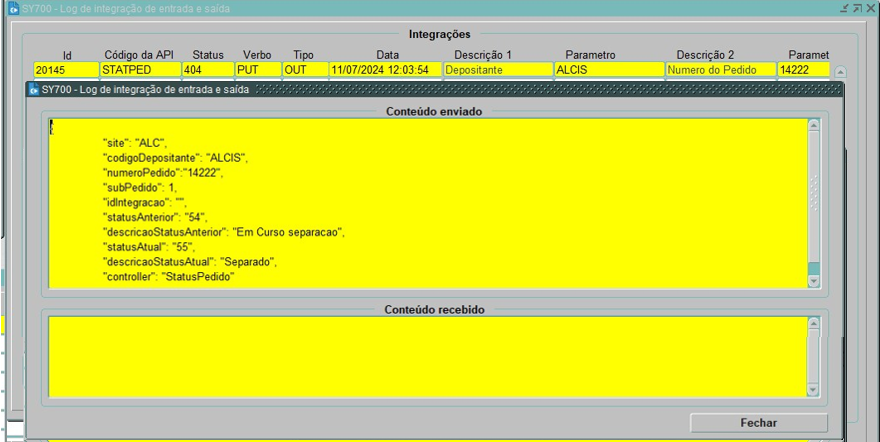Select the Id field showing 20145
The image size is (880, 442).
click(66, 70)
